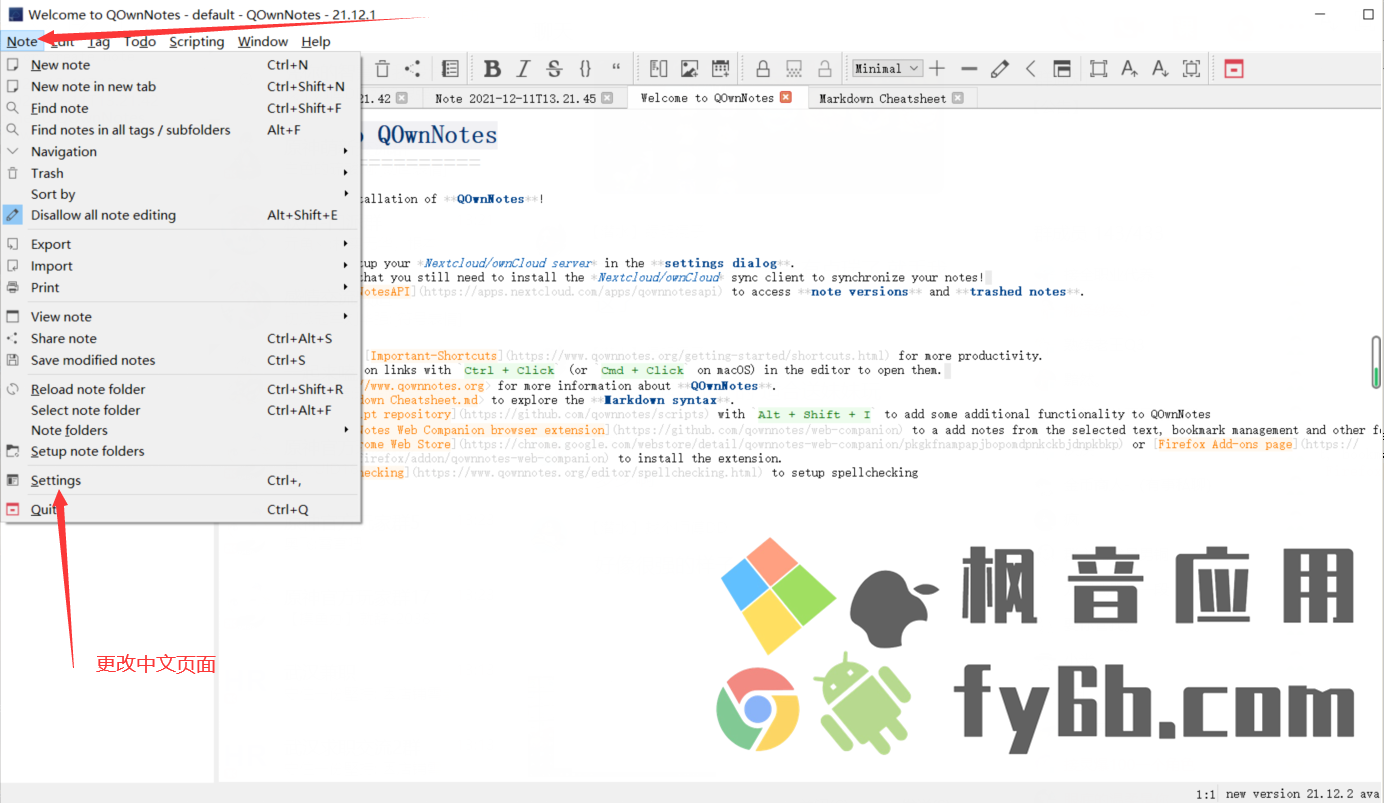Add a workspace with the plus icon

(x=937, y=69)
